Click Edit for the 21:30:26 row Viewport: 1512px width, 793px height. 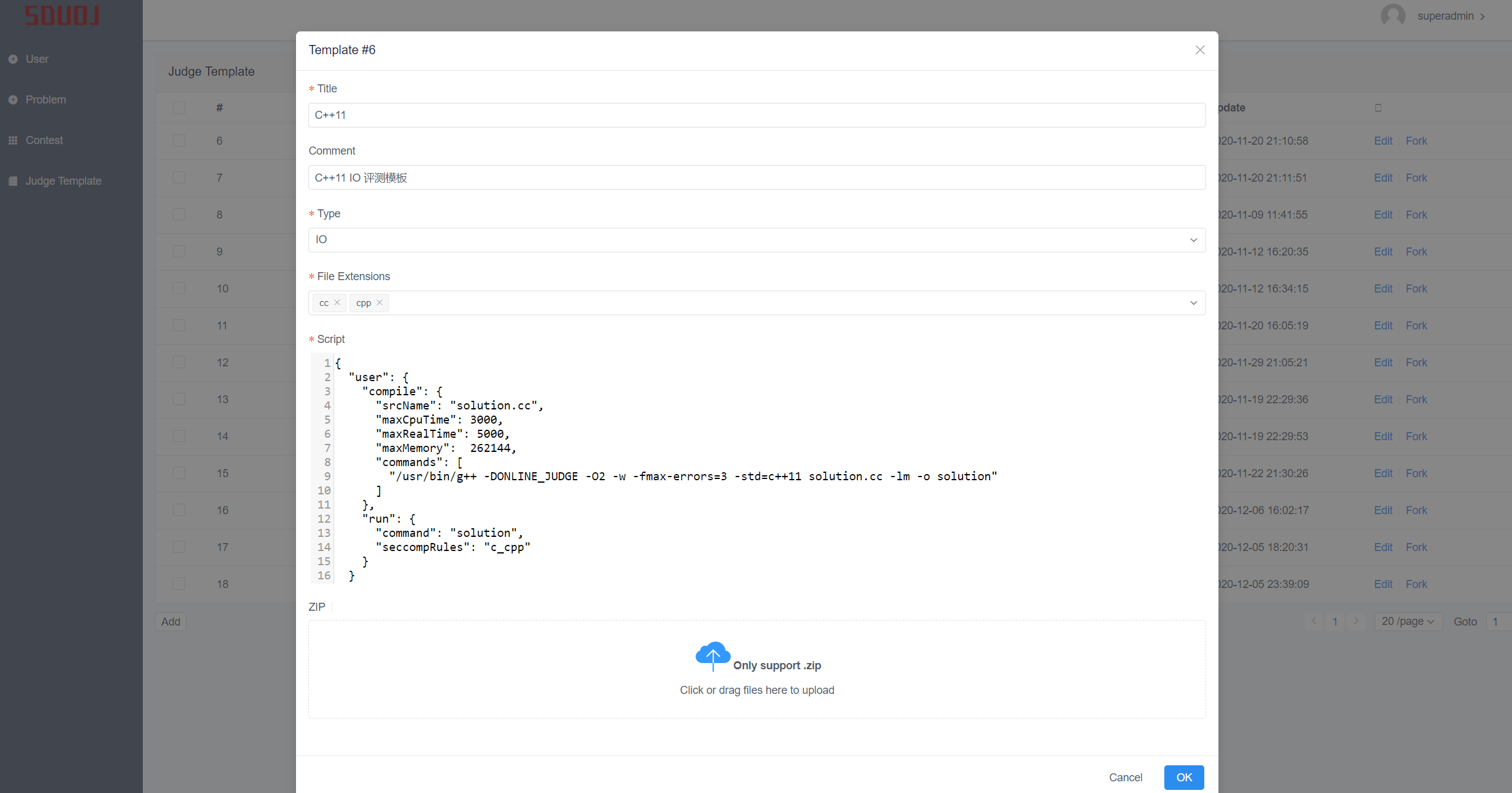pyautogui.click(x=1383, y=473)
